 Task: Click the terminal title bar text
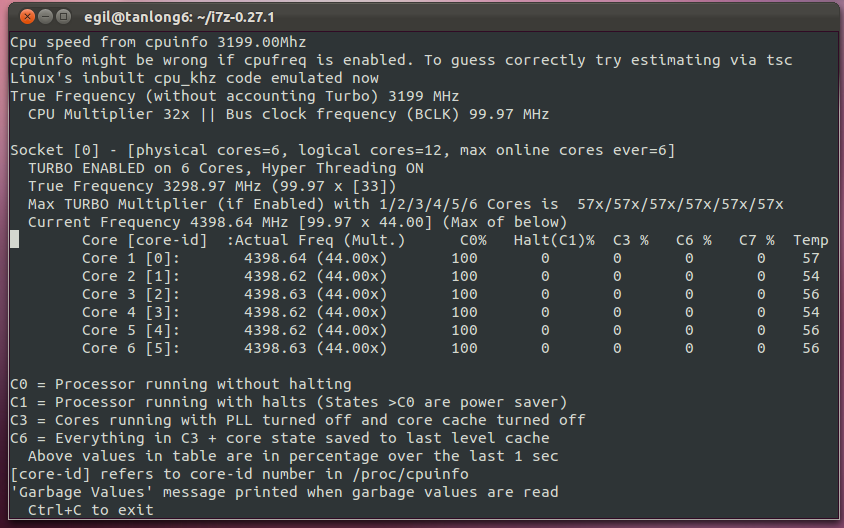[179, 17]
